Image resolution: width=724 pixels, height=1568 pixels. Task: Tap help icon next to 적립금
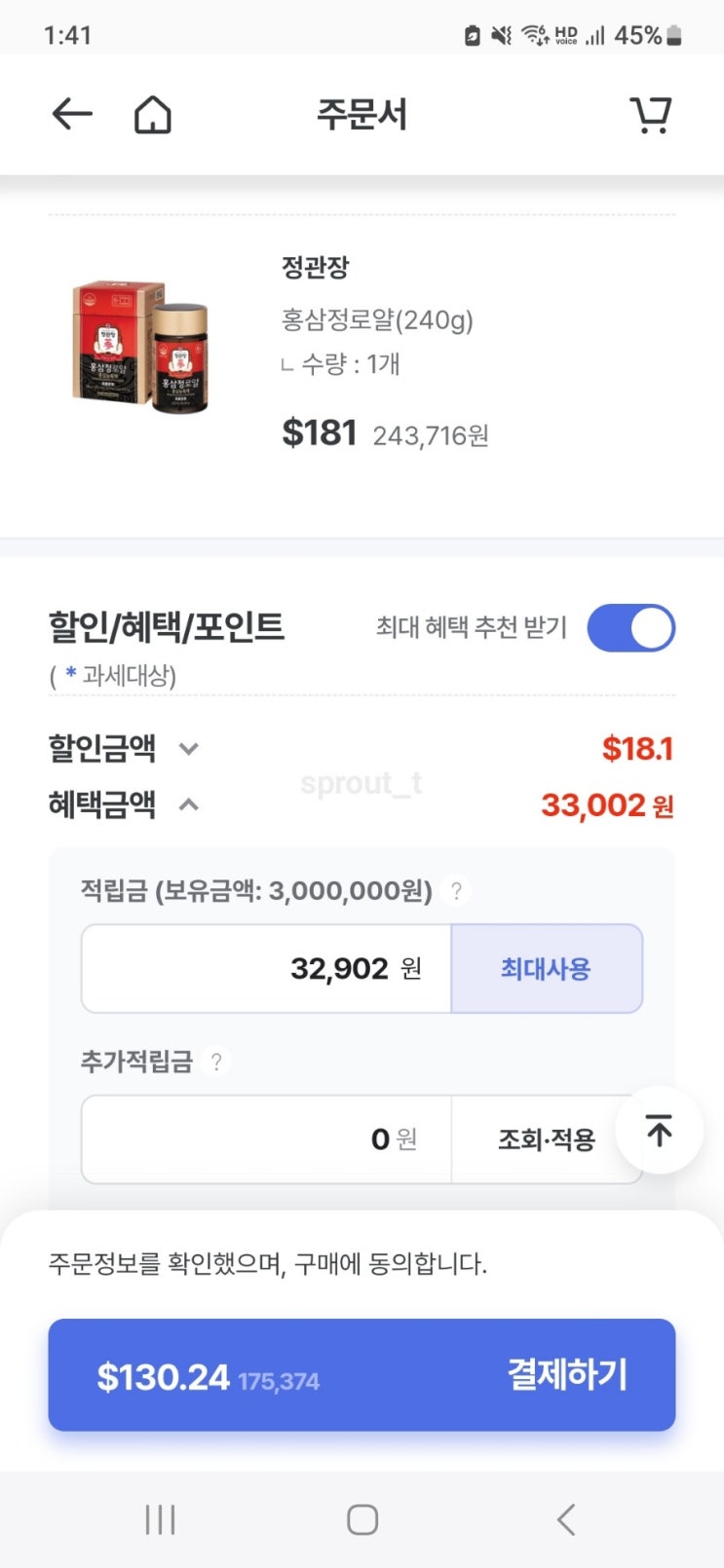click(455, 890)
